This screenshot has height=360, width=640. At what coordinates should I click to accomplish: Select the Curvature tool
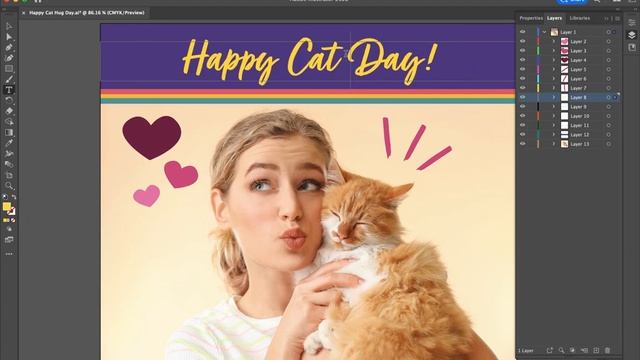coord(9,58)
